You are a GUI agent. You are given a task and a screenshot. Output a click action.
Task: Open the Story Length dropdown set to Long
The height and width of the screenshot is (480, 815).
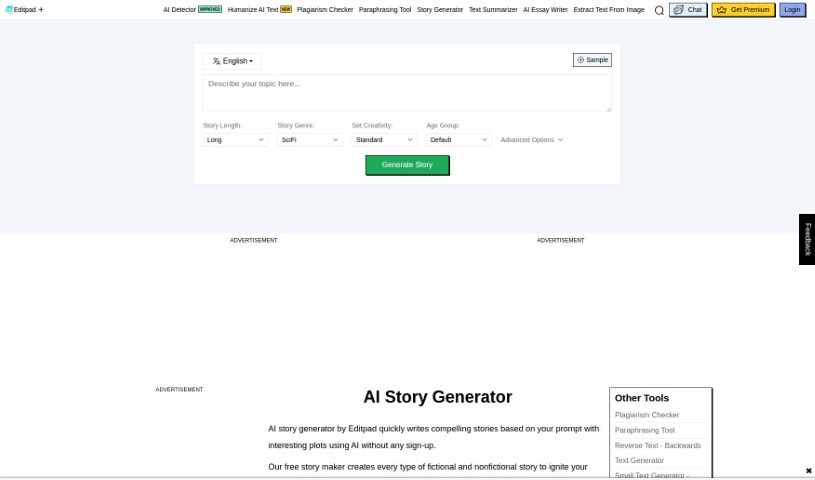click(x=235, y=139)
